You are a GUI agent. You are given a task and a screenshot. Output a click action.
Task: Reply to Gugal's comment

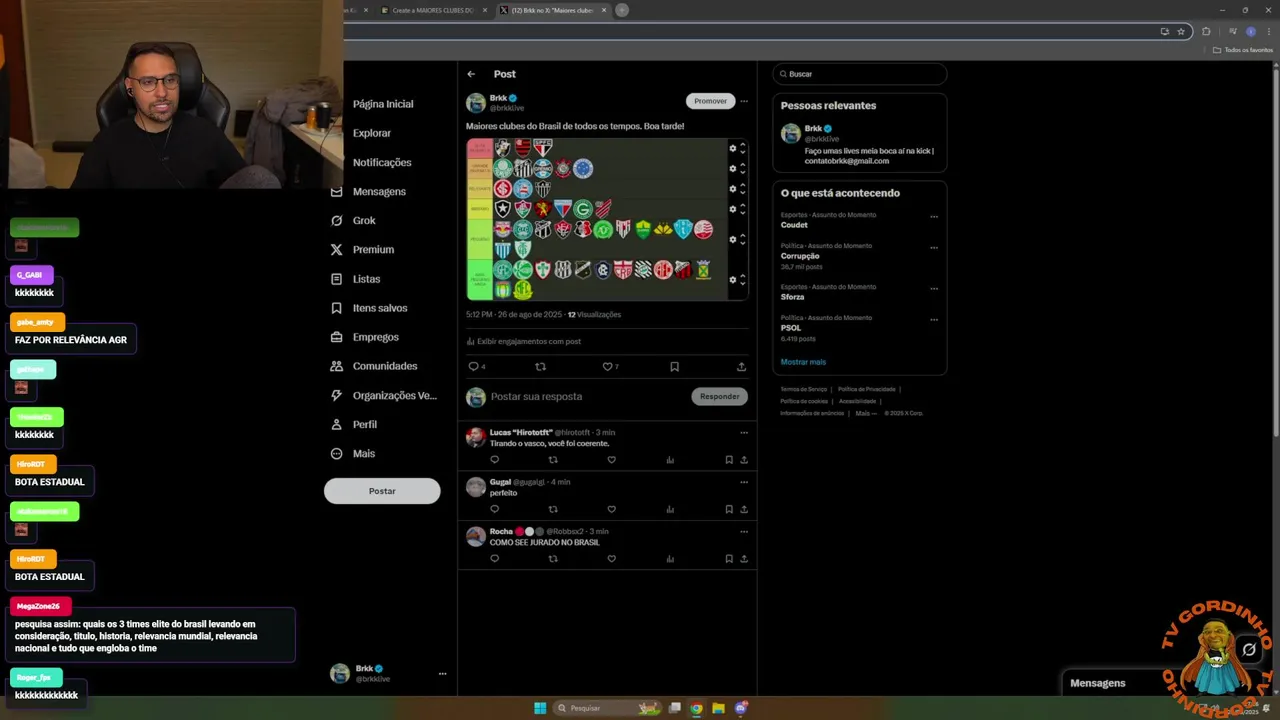[x=494, y=509]
